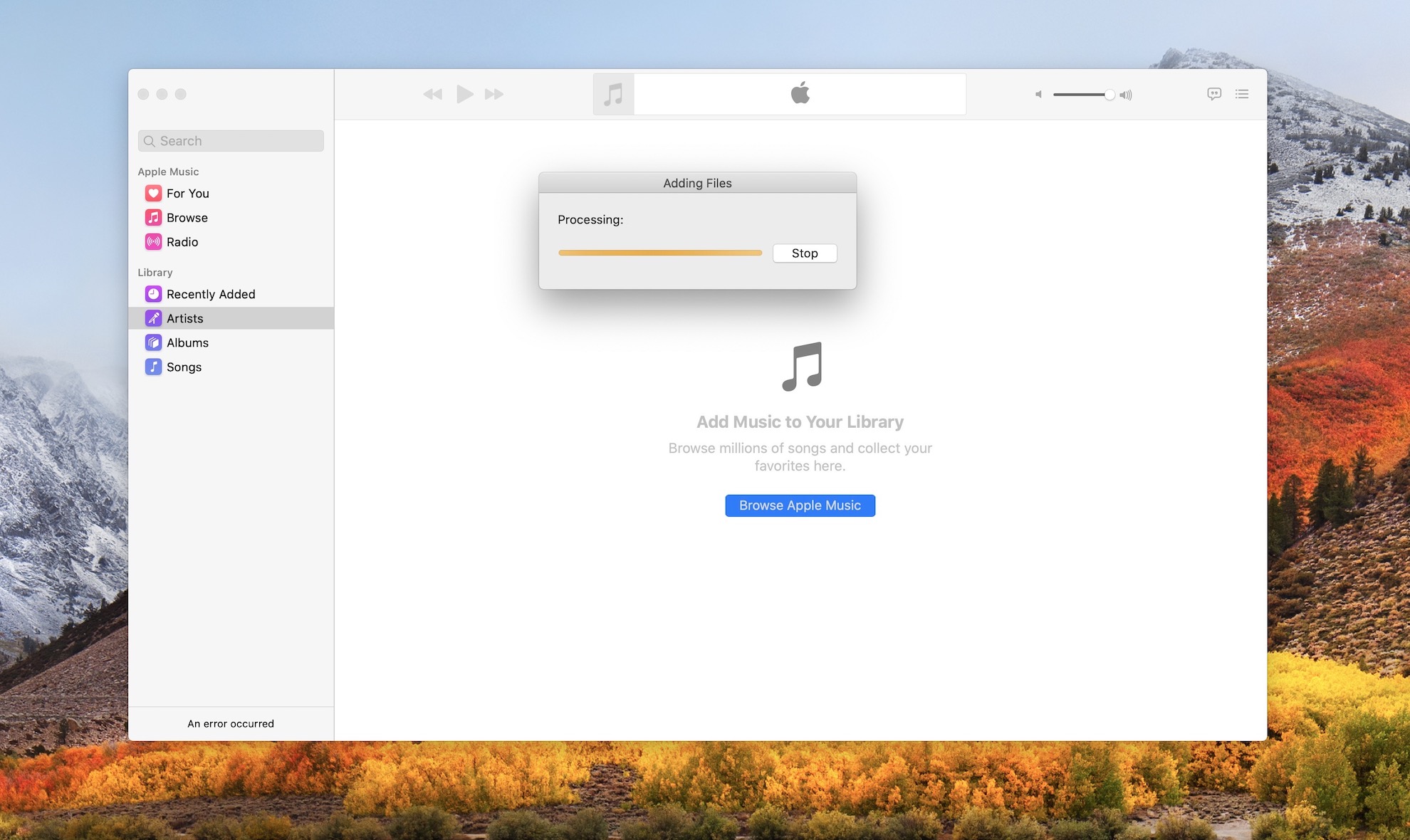Click the Browse sidebar icon
The height and width of the screenshot is (840, 1410).
(x=153, y=218)
